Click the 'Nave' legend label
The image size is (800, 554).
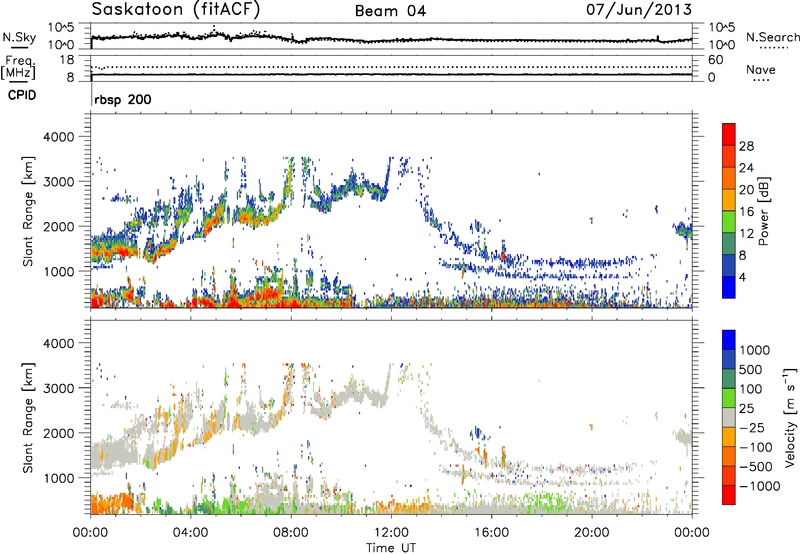pos(760,69)
